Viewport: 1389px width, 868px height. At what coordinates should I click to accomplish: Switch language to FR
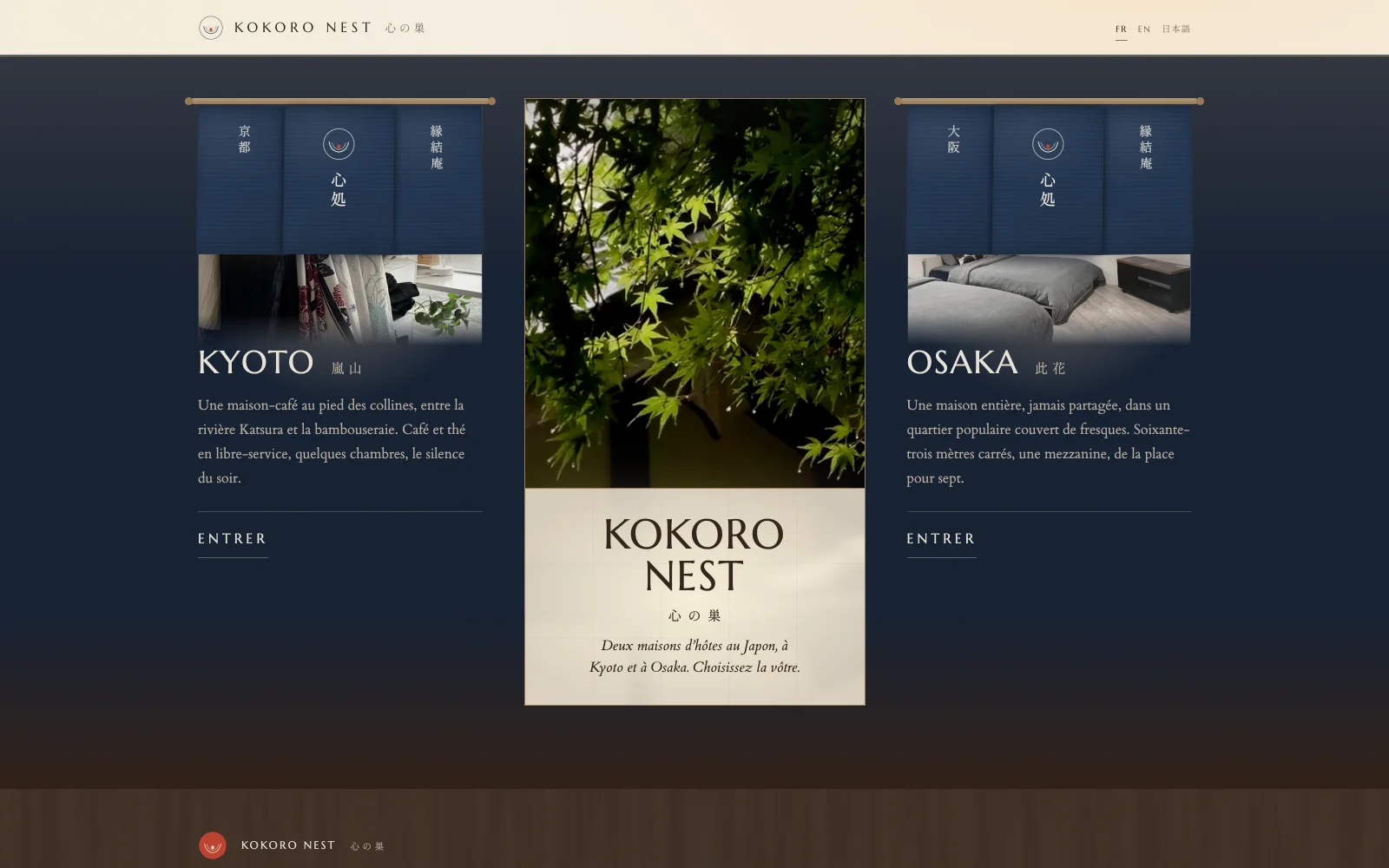pyautogui.click(x=1122, y=29)
